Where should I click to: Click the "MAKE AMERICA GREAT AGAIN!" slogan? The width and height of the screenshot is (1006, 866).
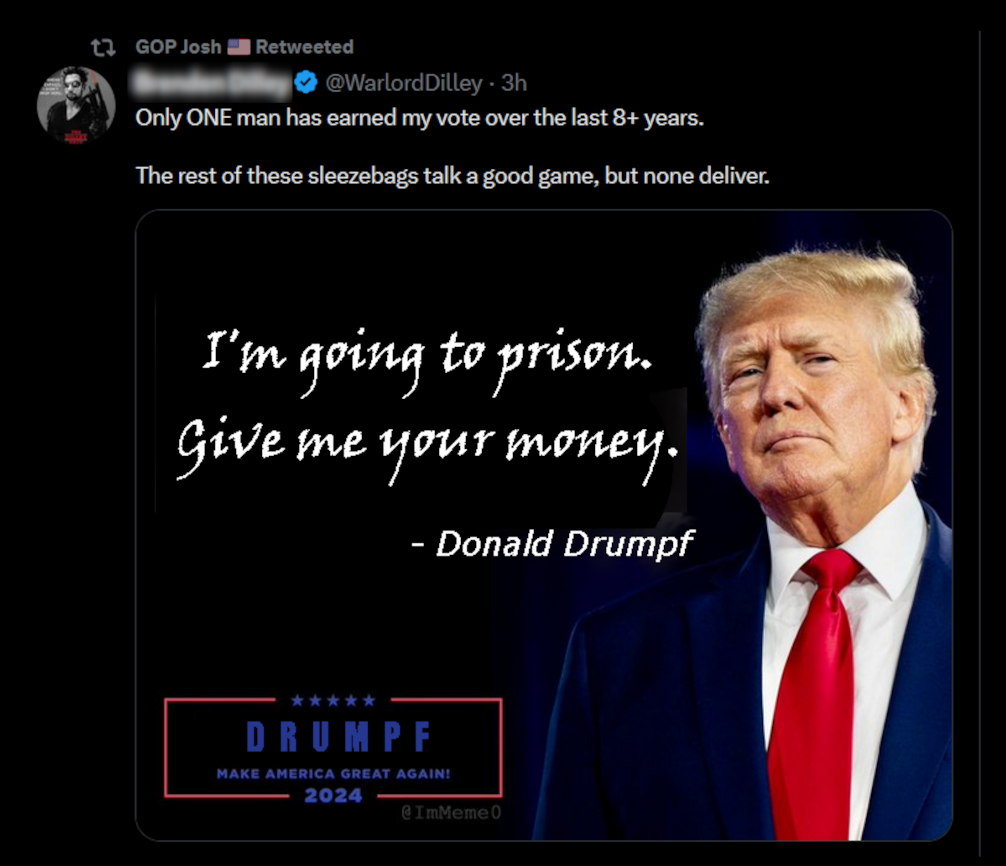coord(334,774)
